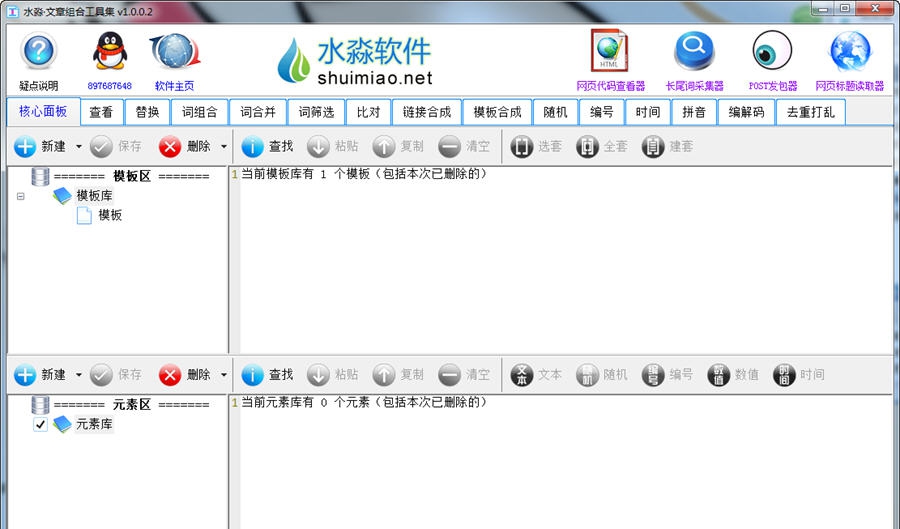Viewport: 900px width, 529px height.
Task: Switch to the 查看 tab
Action: pyautogui.click(x=101, y=112)
